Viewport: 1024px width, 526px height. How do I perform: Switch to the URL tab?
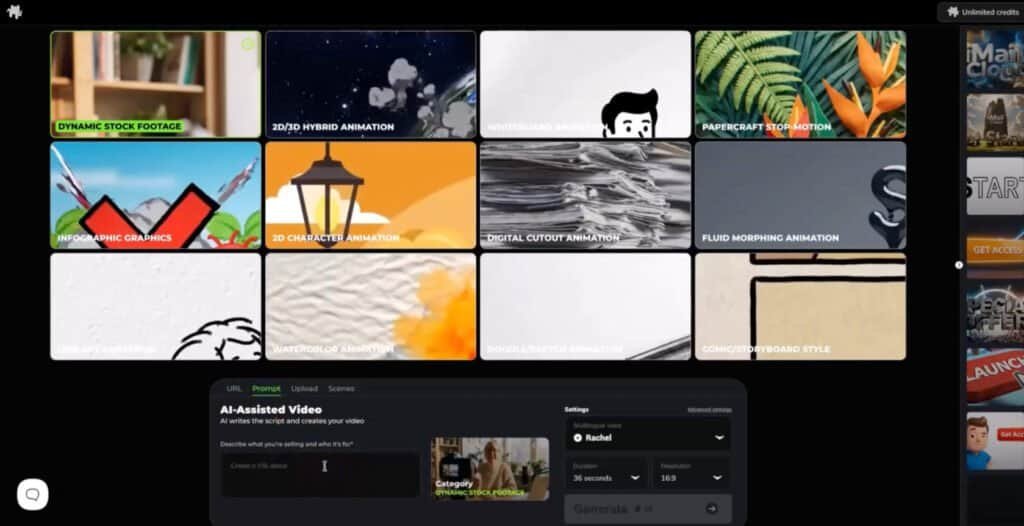[234, 388]
